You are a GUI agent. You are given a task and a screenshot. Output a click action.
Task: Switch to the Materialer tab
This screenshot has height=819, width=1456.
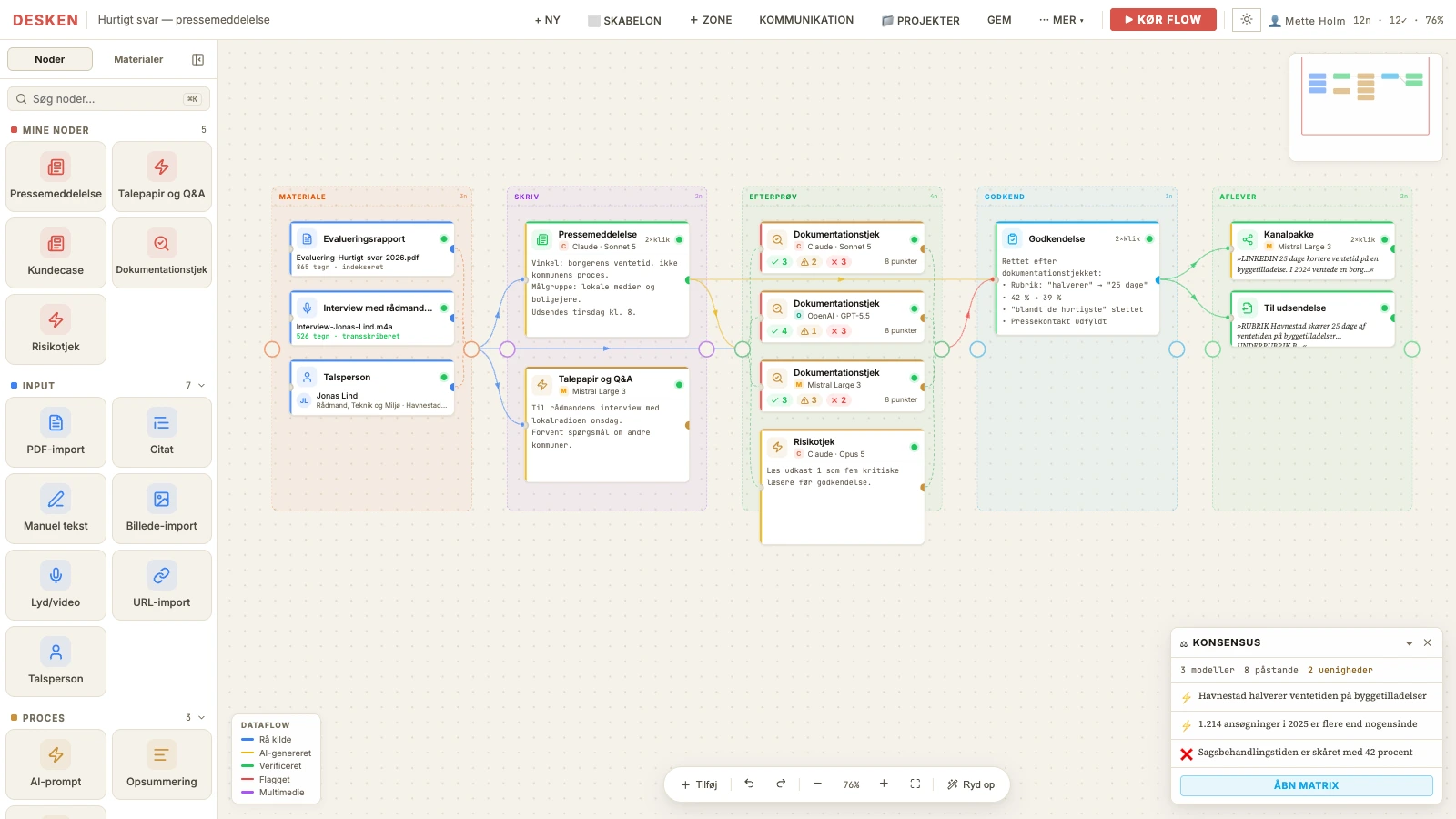[x=138, y=59]
